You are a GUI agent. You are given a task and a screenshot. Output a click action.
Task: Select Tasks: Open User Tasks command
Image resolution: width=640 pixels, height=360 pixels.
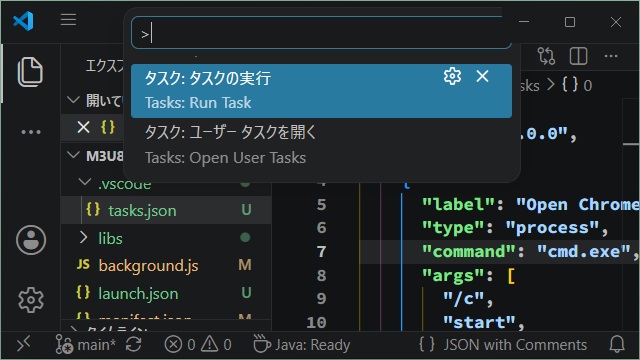(321, 145)
